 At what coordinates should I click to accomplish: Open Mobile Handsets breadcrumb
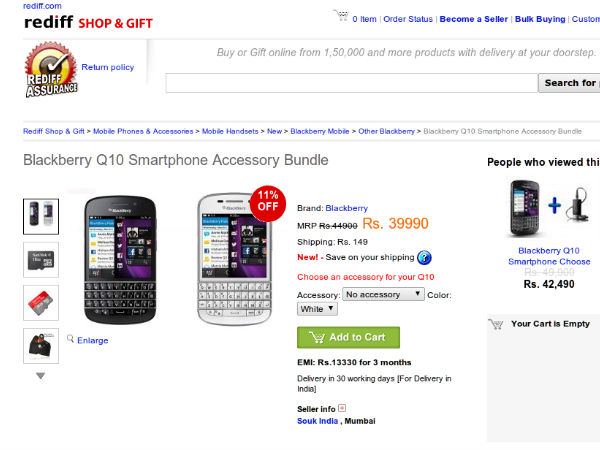231,131
